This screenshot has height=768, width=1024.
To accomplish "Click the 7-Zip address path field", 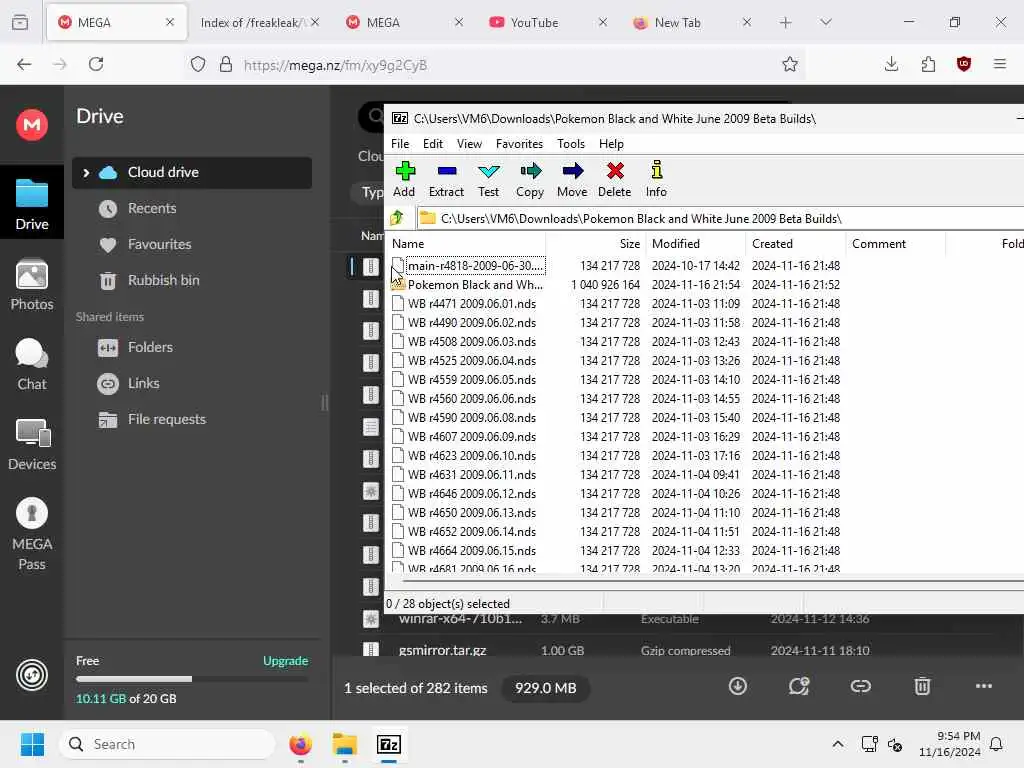I will [718, 218].
